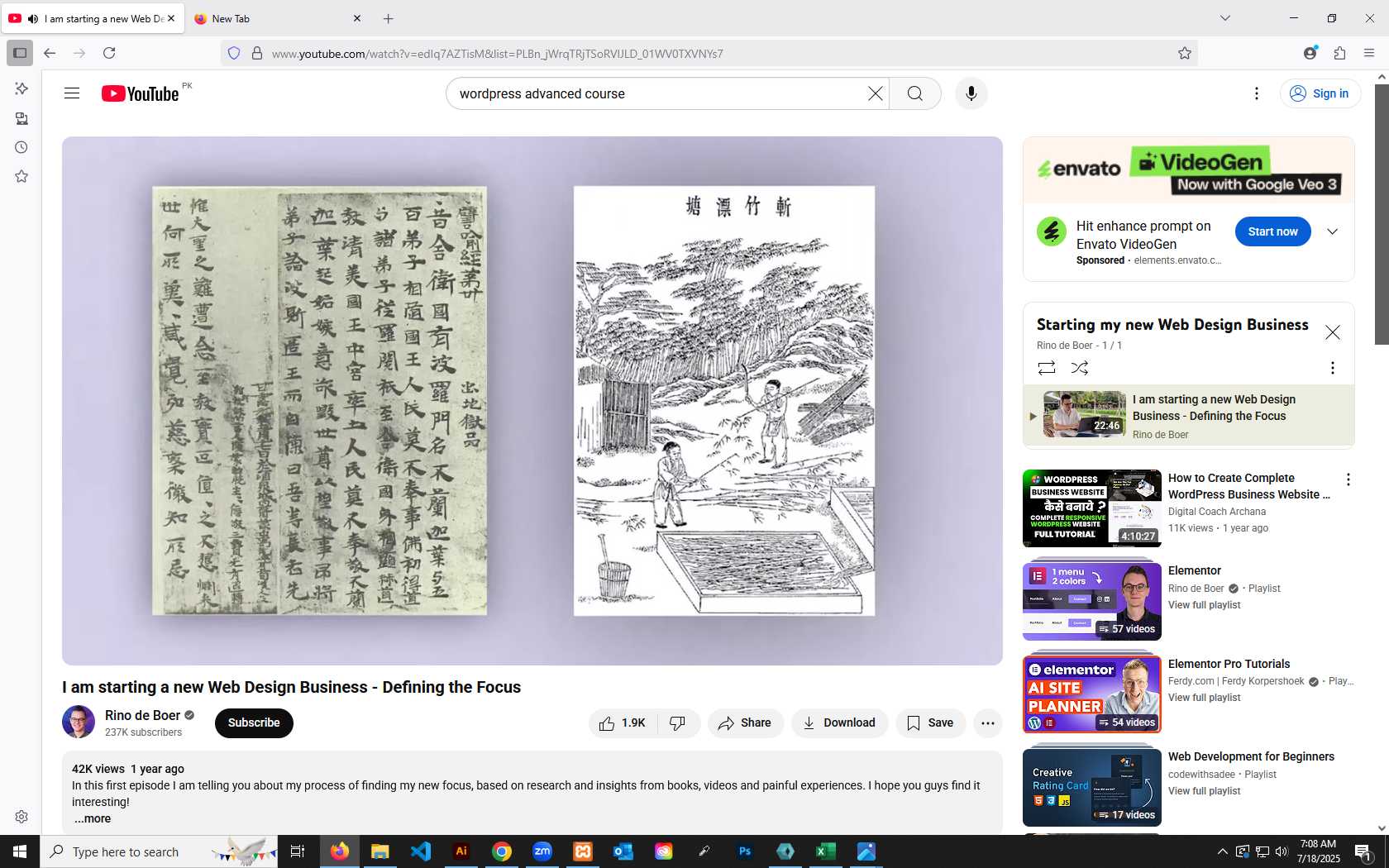
Task: Open Rino de Boer channel avatar
Action: tap(79, 722)
